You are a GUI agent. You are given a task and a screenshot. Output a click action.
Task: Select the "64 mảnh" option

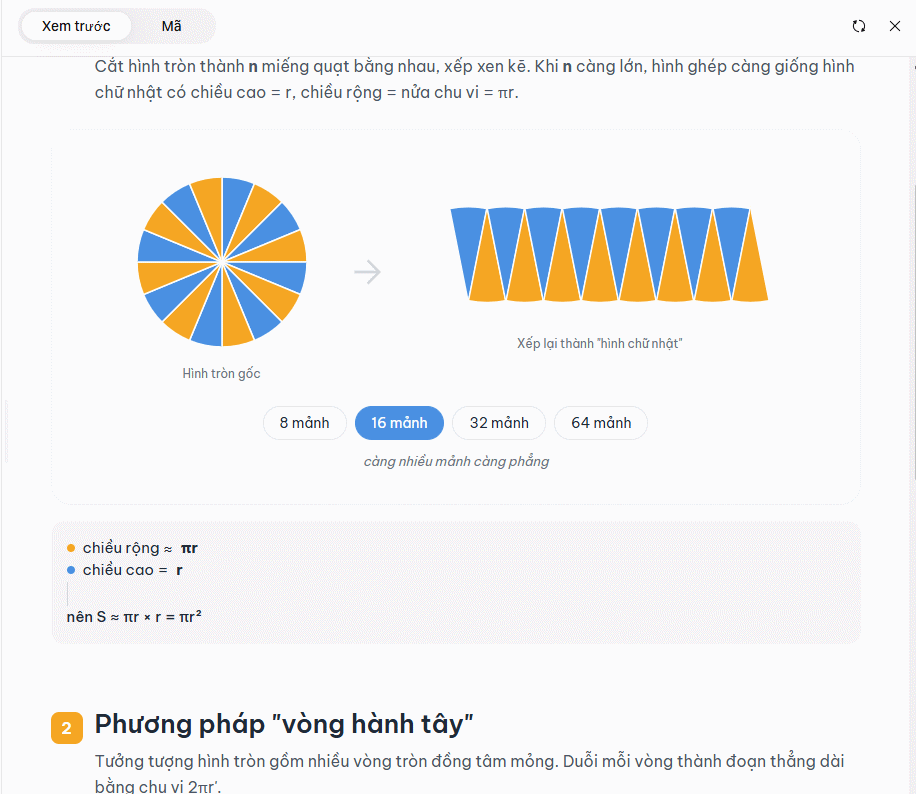click(600, 423)
